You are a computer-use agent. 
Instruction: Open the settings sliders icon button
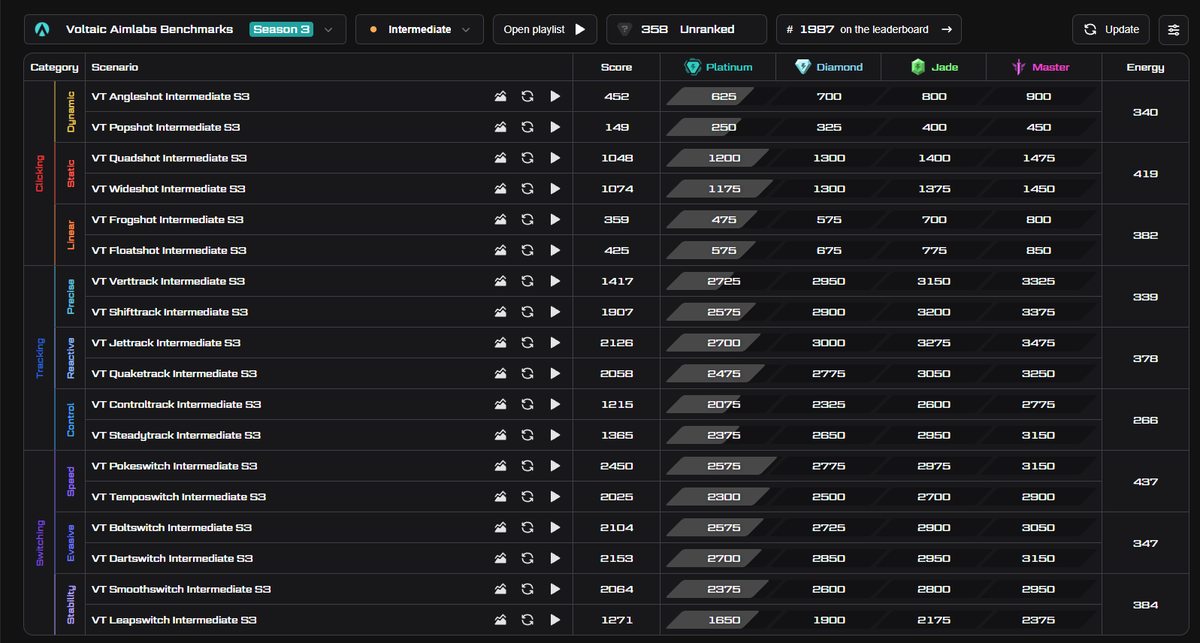[1173, 29]
